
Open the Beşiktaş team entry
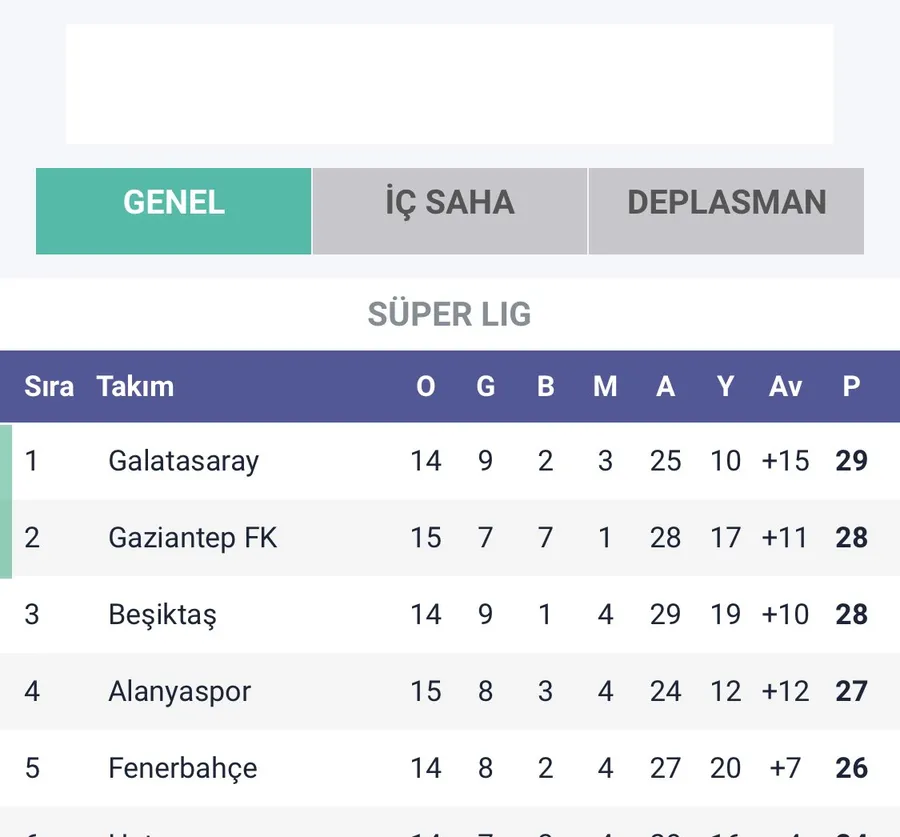tap(162, 615)
